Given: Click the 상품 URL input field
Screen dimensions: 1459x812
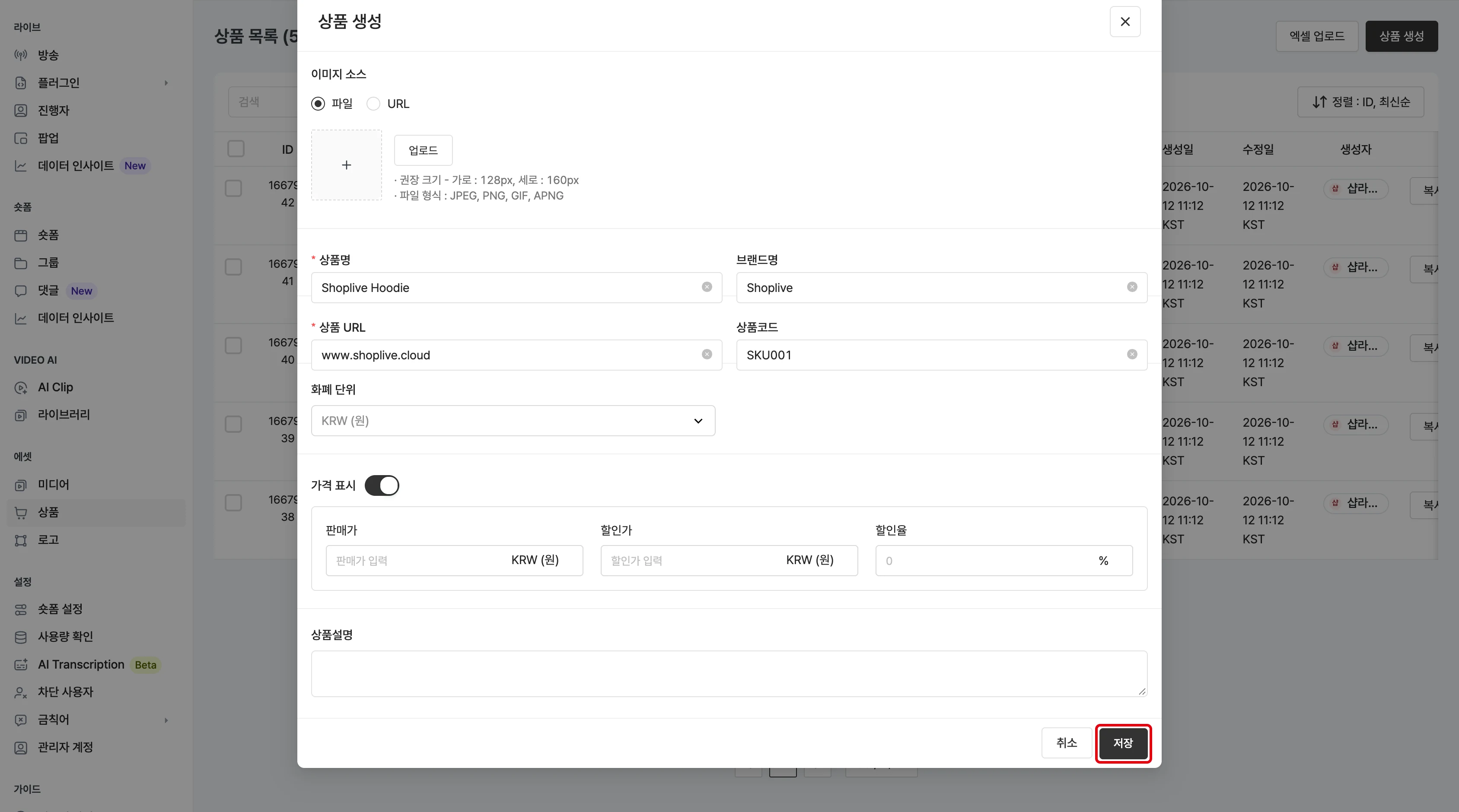Looking at the screenshot, I should click(x=516, y=355).
